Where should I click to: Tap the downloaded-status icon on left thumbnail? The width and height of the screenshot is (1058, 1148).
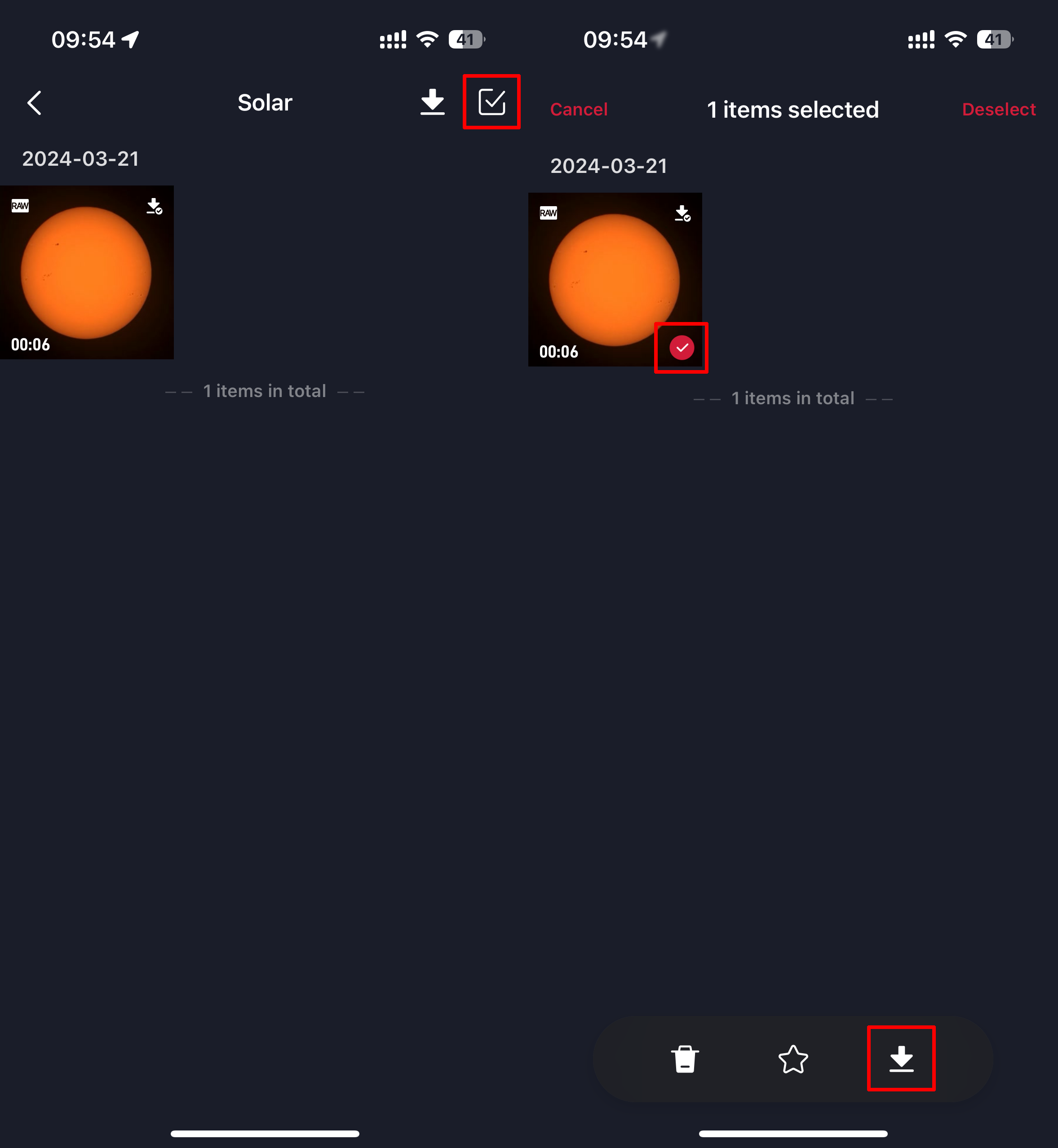155,206
